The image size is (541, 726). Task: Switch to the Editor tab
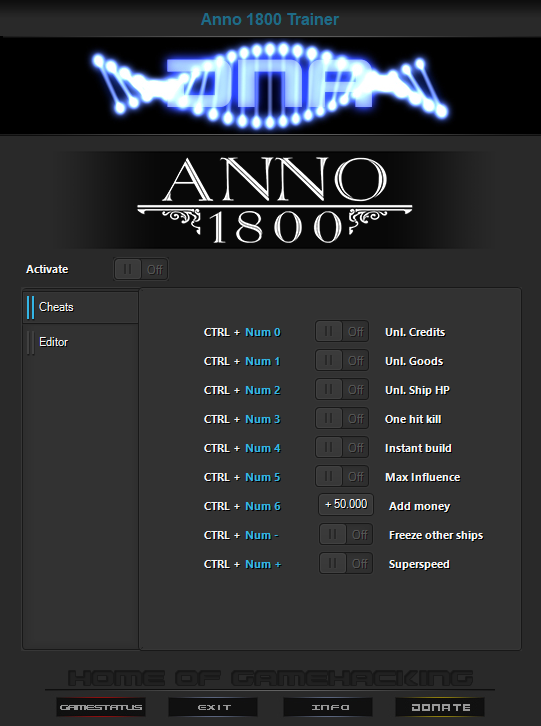pyautogui.click(x=81, y=342)
